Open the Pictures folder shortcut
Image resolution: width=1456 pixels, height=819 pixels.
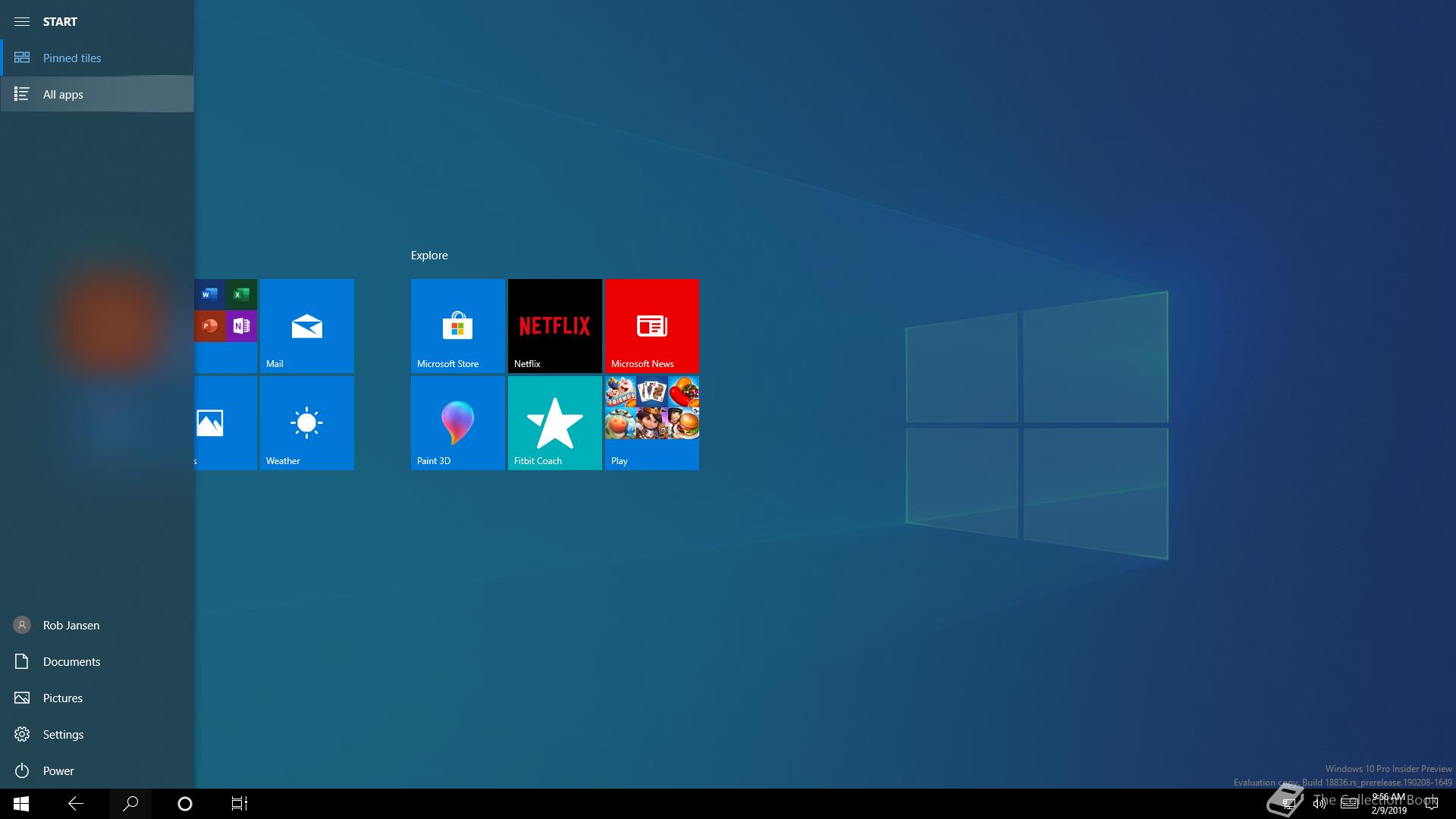click(97, 698)
